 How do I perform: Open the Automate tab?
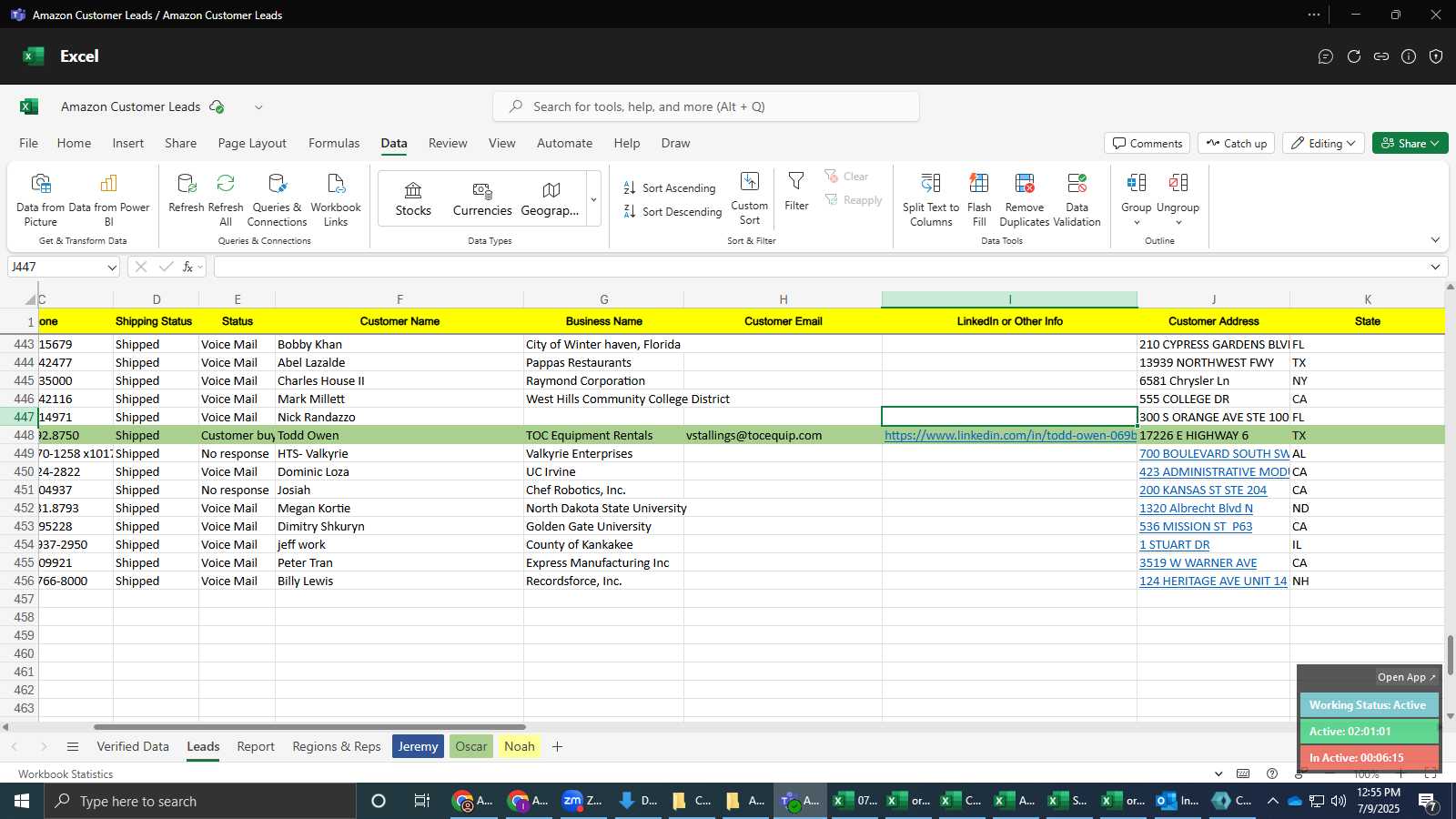(x=564, y=144)
